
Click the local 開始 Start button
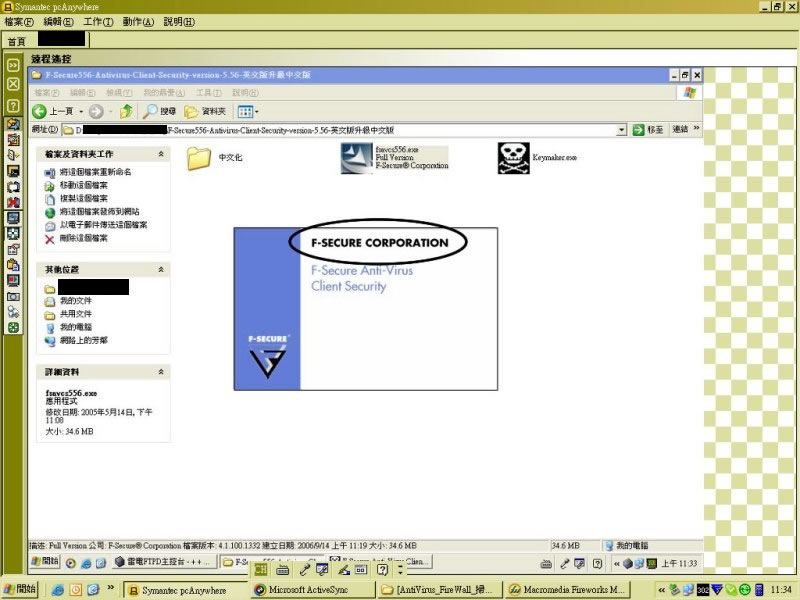point(19,590)
